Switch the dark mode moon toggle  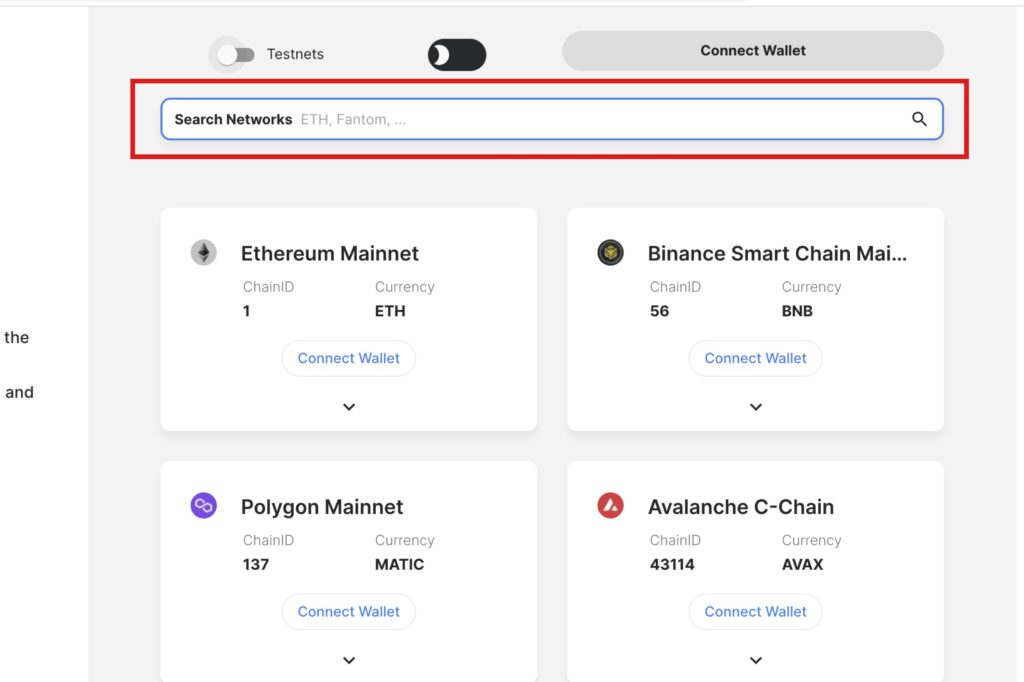[x=456, y=55]
